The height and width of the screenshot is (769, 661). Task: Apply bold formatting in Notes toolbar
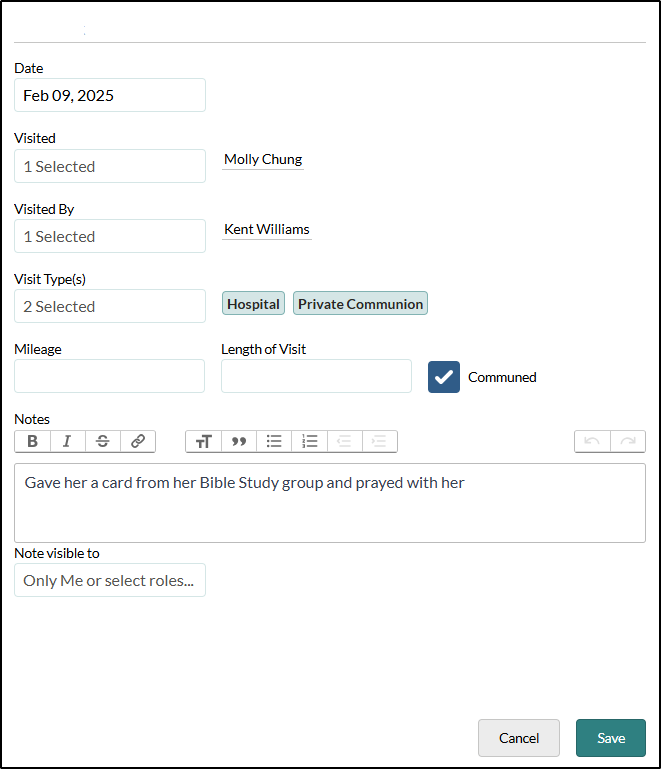coord(33,441)
